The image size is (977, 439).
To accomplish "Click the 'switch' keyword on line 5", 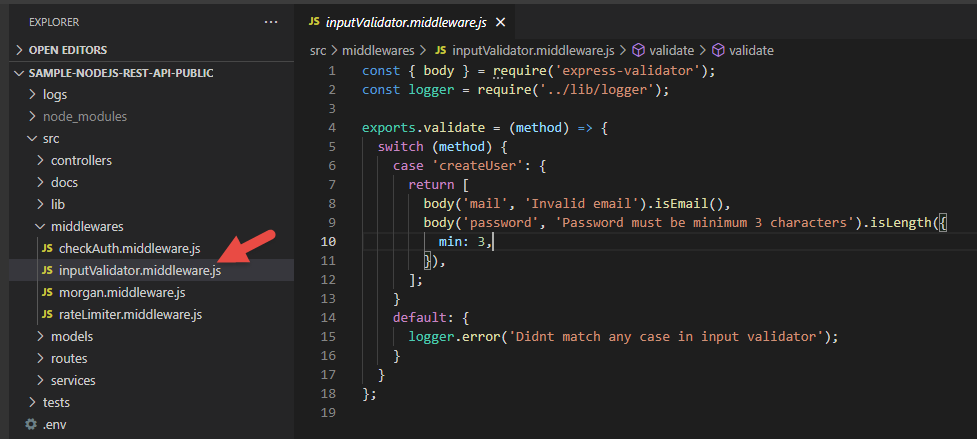I will pos(401,146).
